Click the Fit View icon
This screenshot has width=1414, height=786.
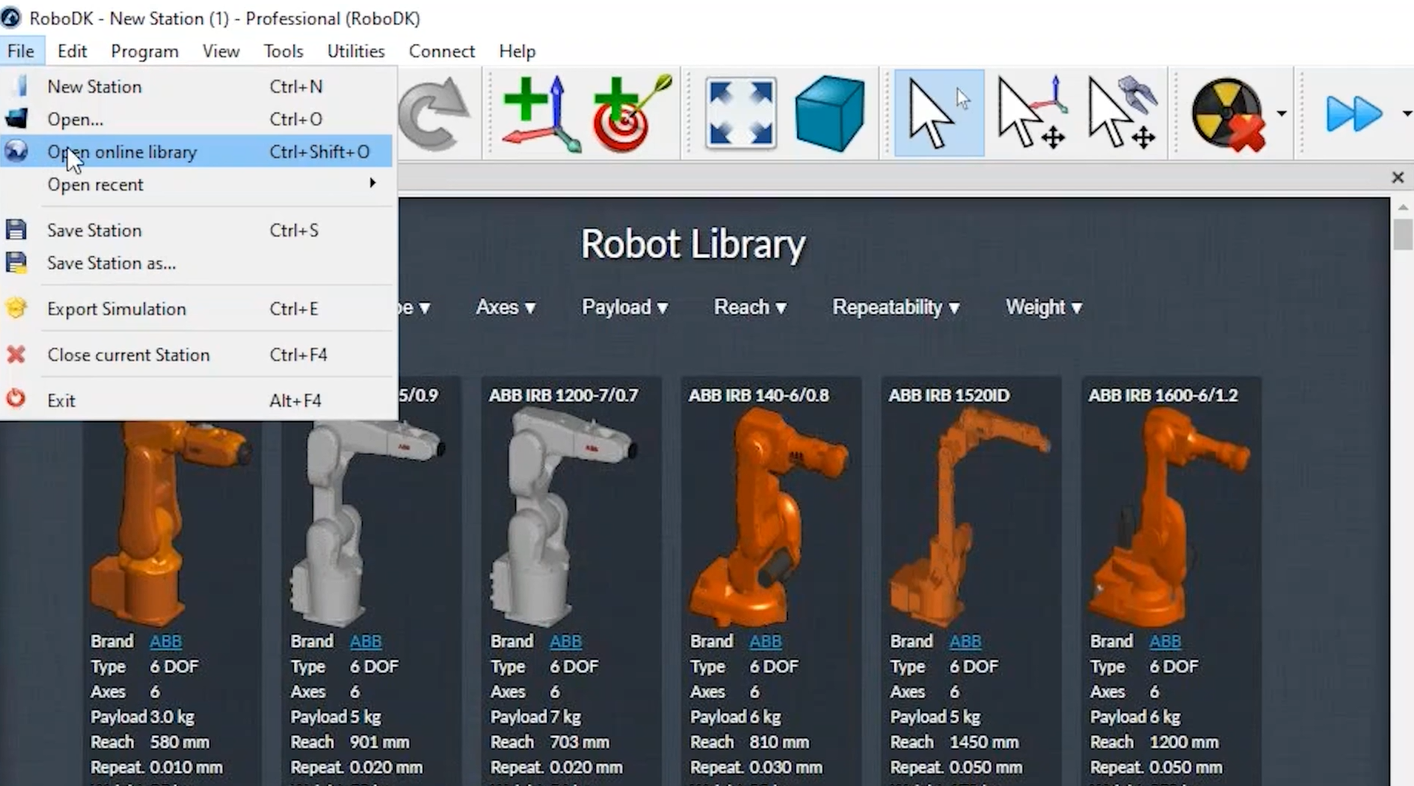click(740, 112)
